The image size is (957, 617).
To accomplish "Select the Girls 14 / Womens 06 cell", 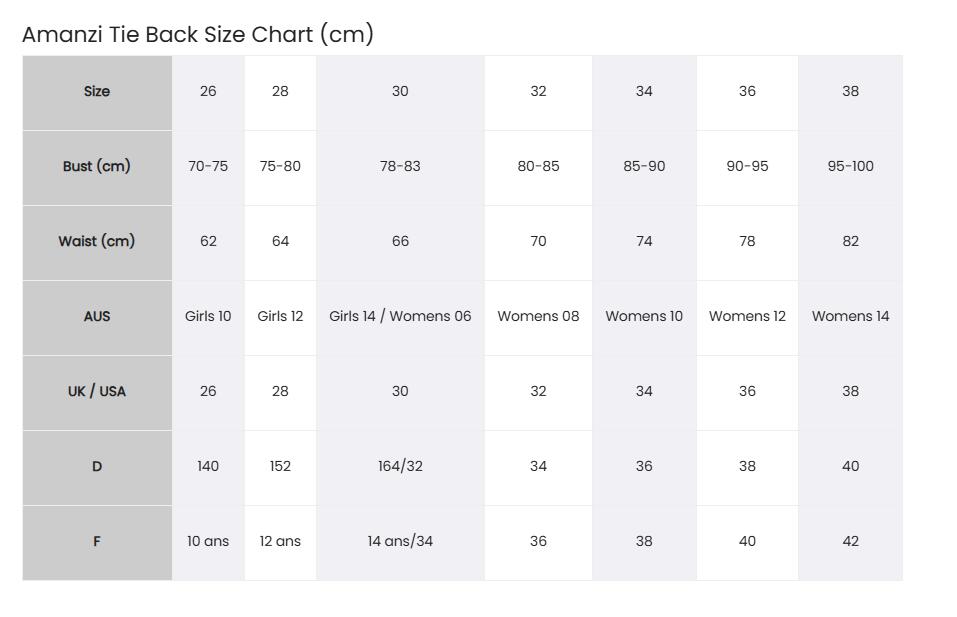I will click(400, 317).
